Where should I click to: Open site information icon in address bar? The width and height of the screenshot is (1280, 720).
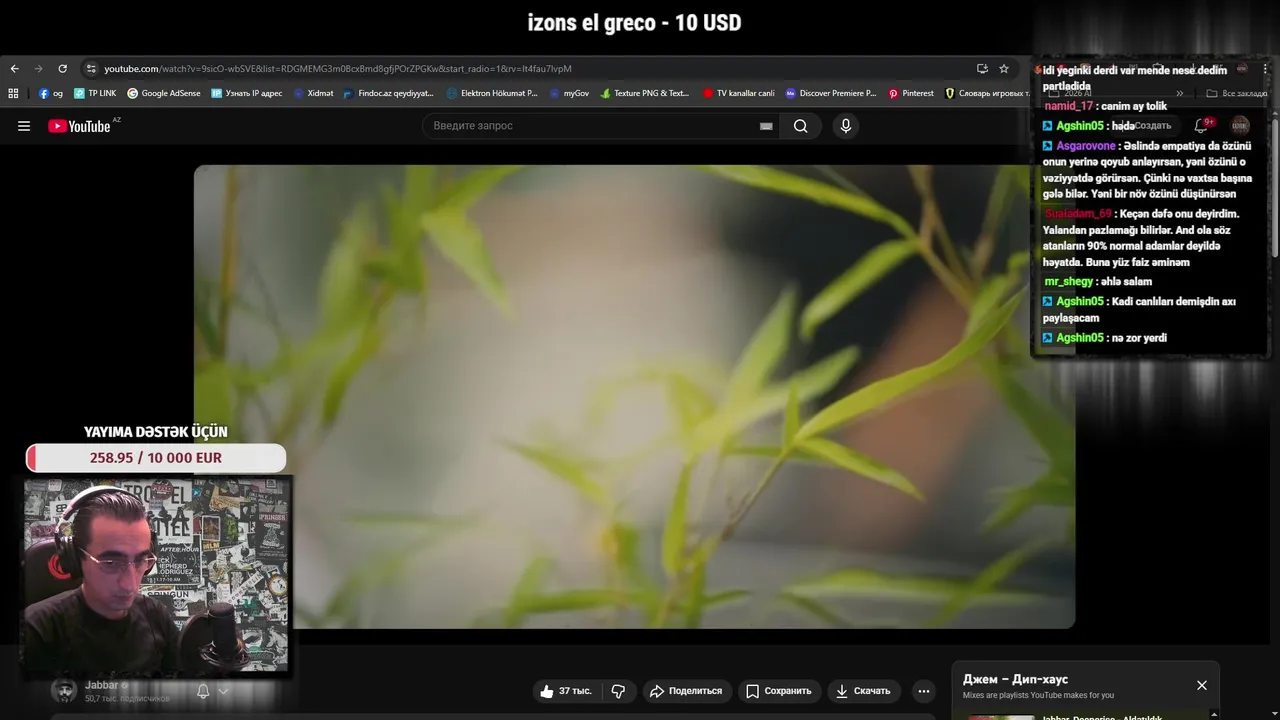91,69
